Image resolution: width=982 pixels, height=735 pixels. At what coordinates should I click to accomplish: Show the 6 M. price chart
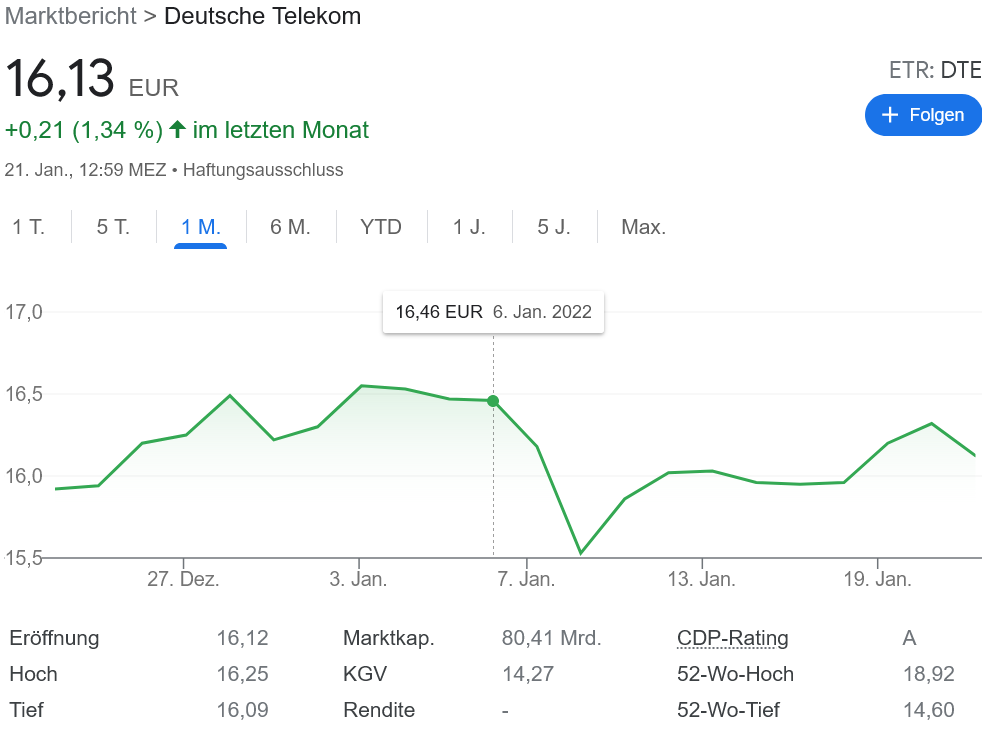click(x=290, y=227)
